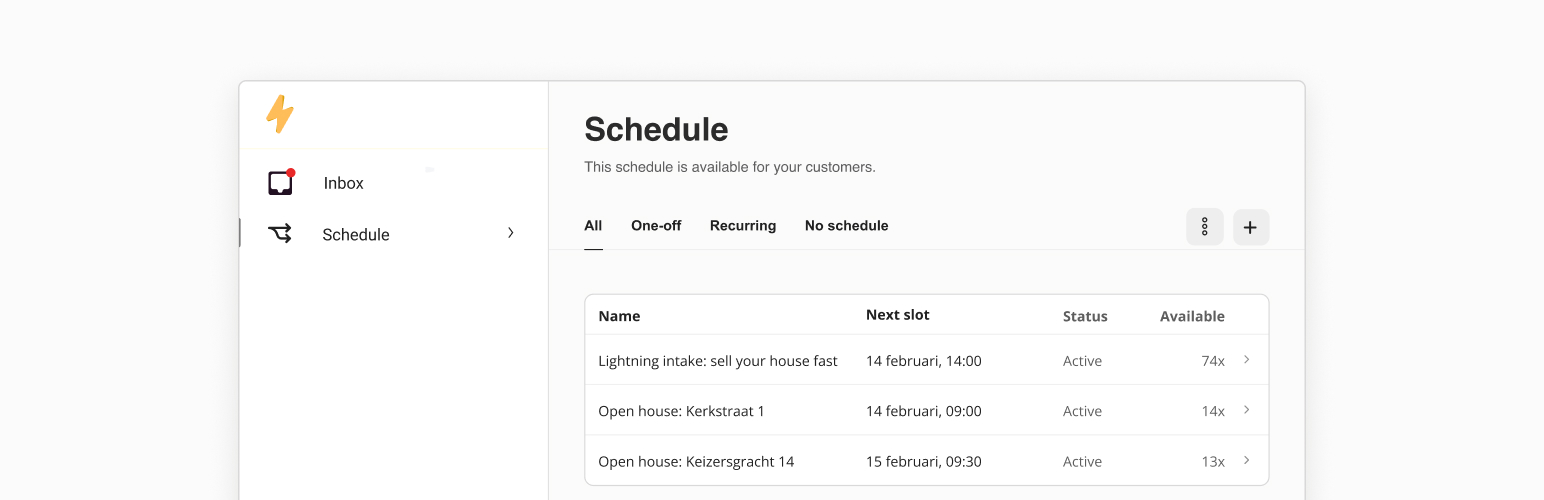Expand the Schedule sidebar chevron
1544x500 pixels.
coord(511,233)
